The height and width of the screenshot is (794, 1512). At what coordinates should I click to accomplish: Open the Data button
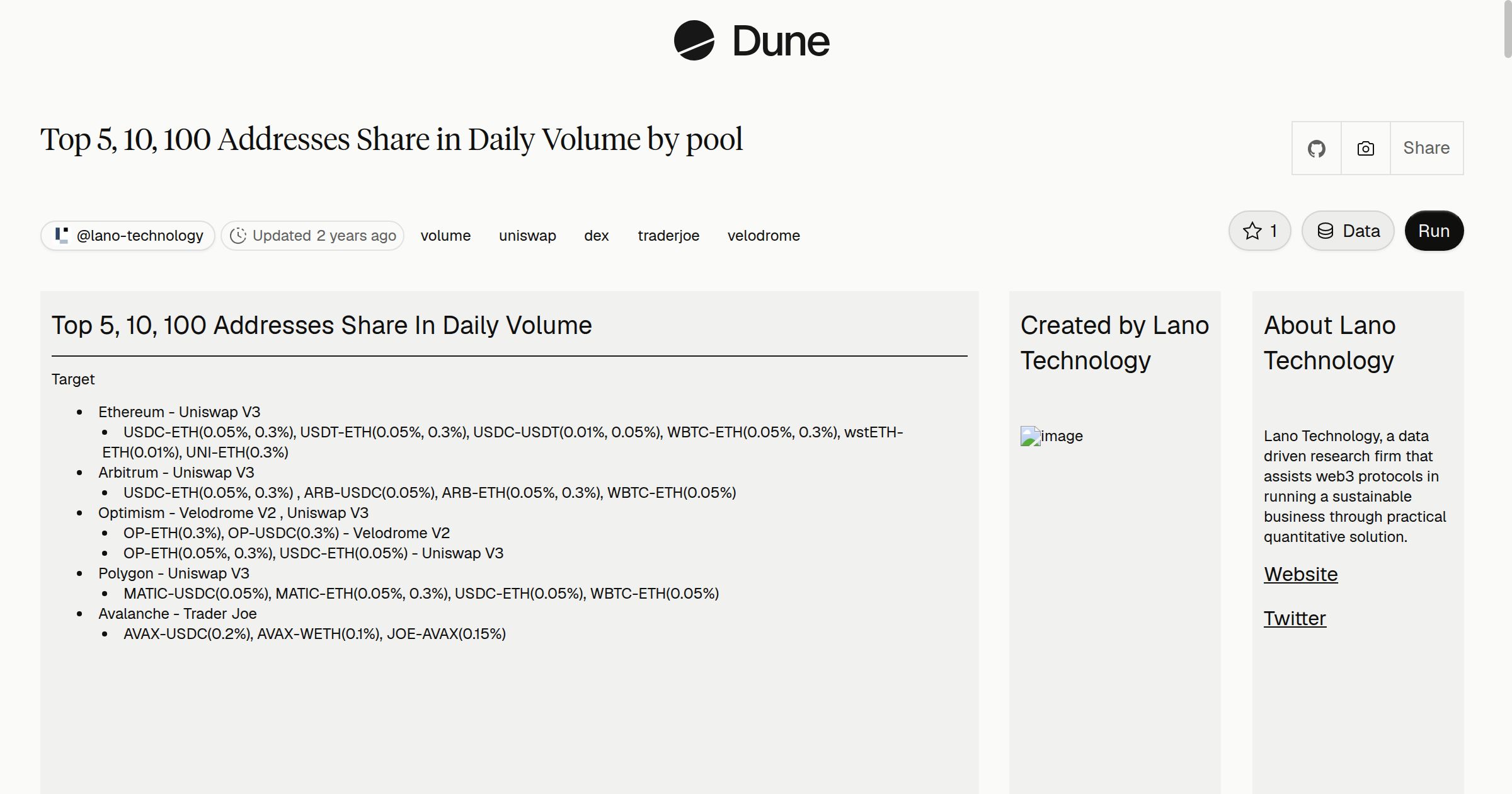tap(1348, 231)
